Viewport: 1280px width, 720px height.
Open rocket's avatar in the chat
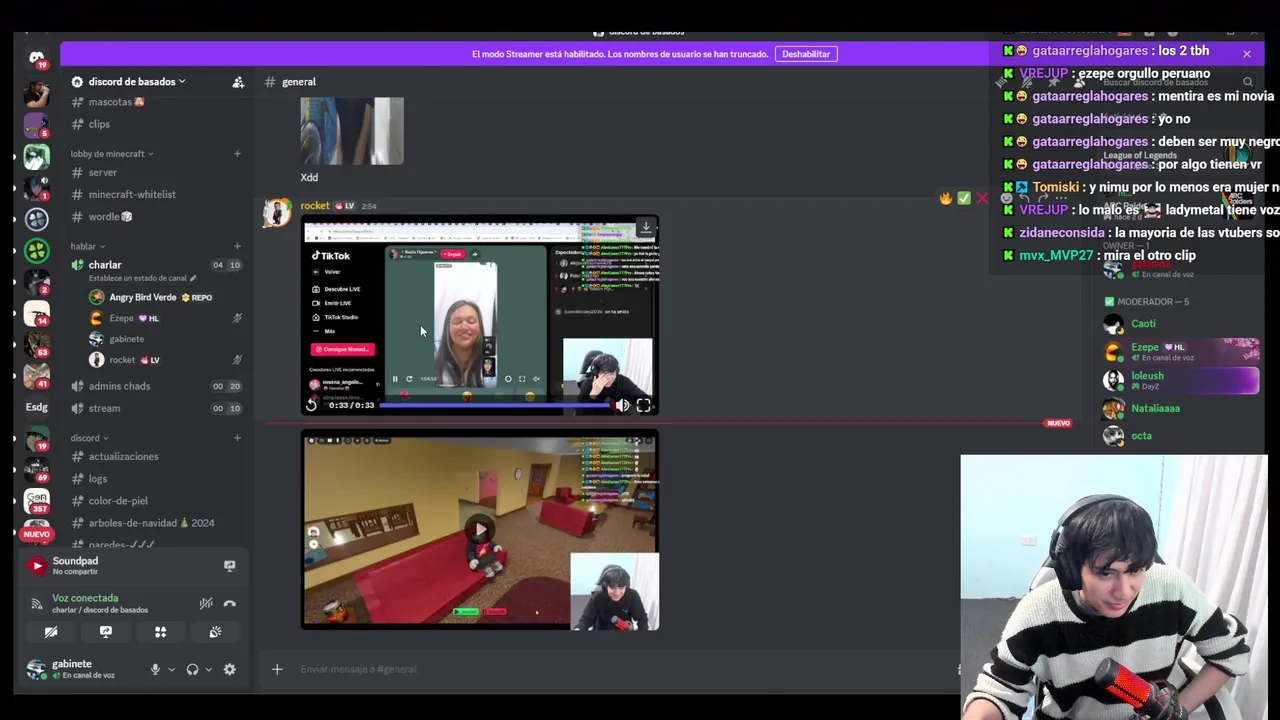pyautogui.click(x=277, y=213)
